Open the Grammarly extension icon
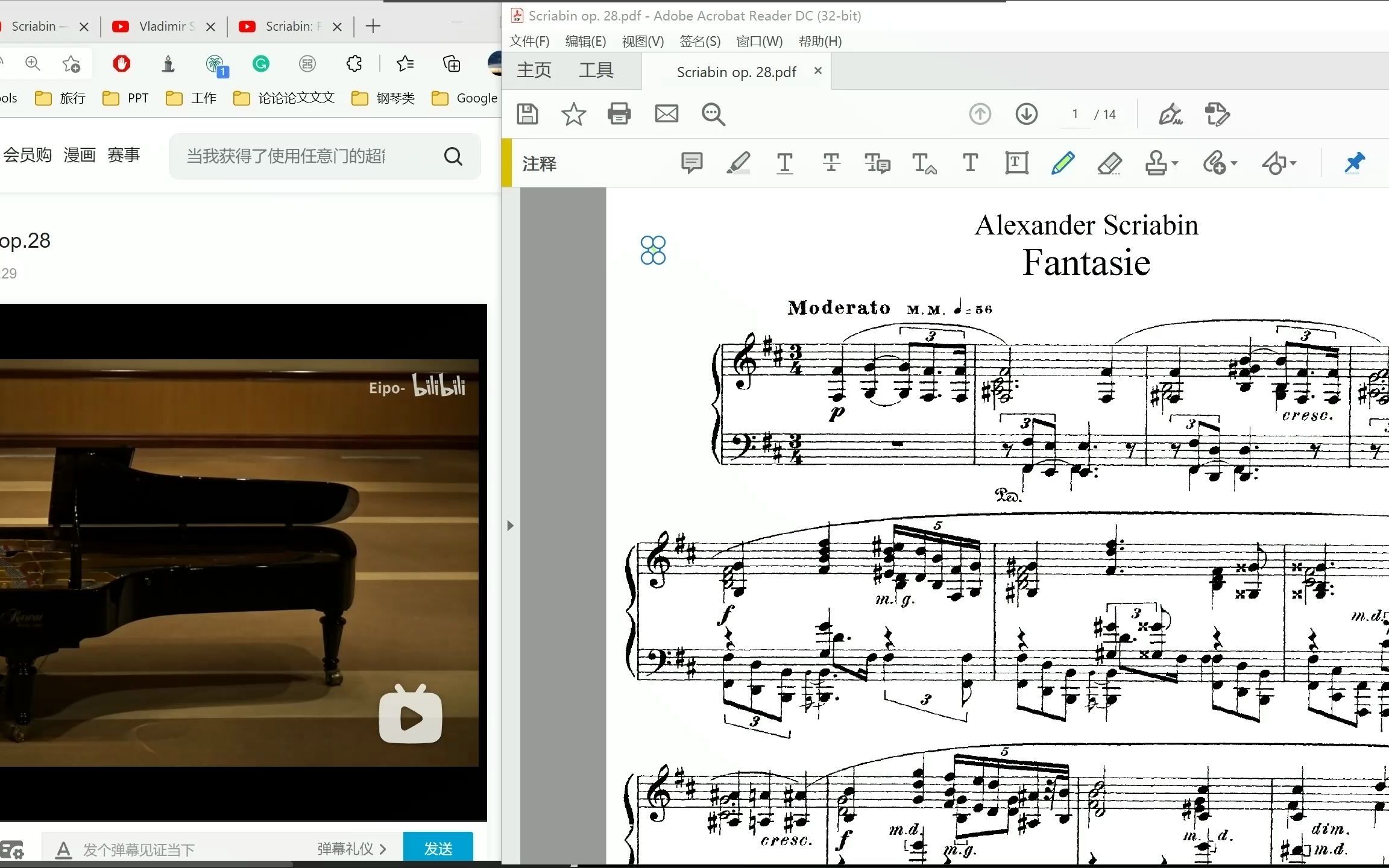The height and width of the screenshot is (868, 1389). 260,64
